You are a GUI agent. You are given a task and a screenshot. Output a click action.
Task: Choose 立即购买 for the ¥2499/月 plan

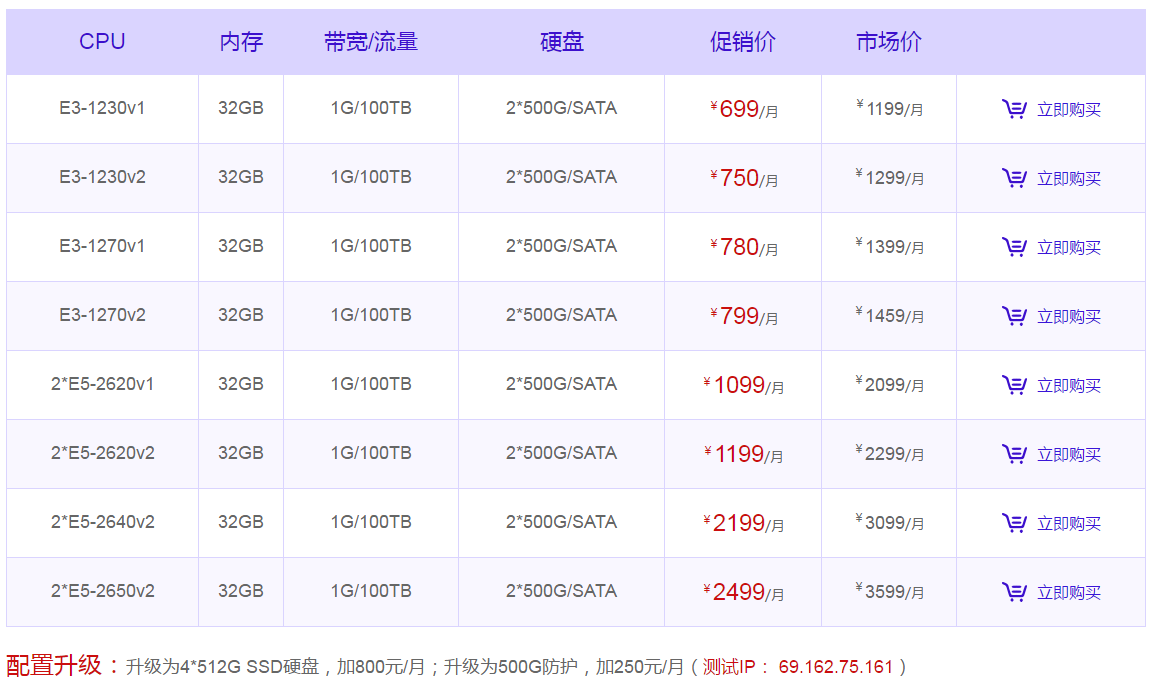[x=1068, y=592]
